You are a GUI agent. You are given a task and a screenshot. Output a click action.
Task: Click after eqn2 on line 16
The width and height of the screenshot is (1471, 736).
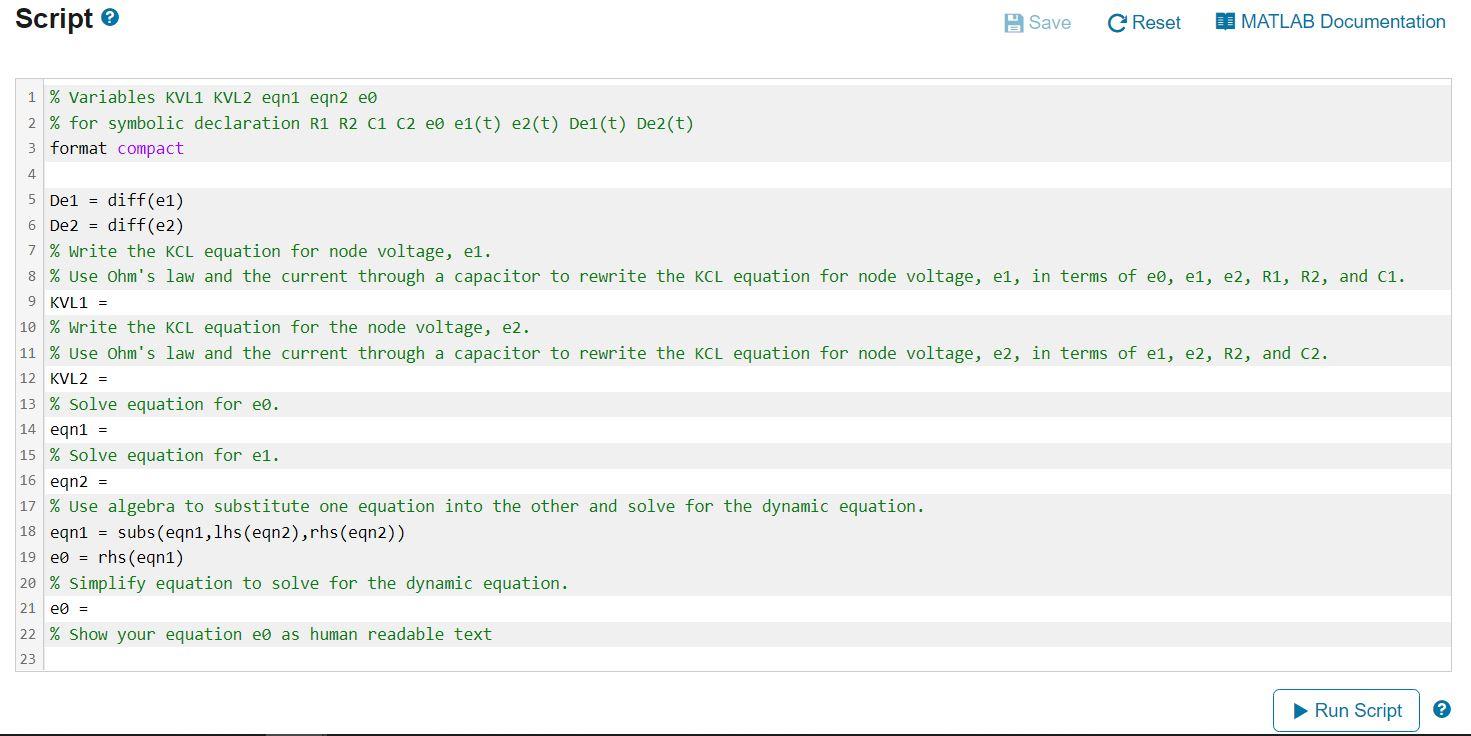point(110,480)
